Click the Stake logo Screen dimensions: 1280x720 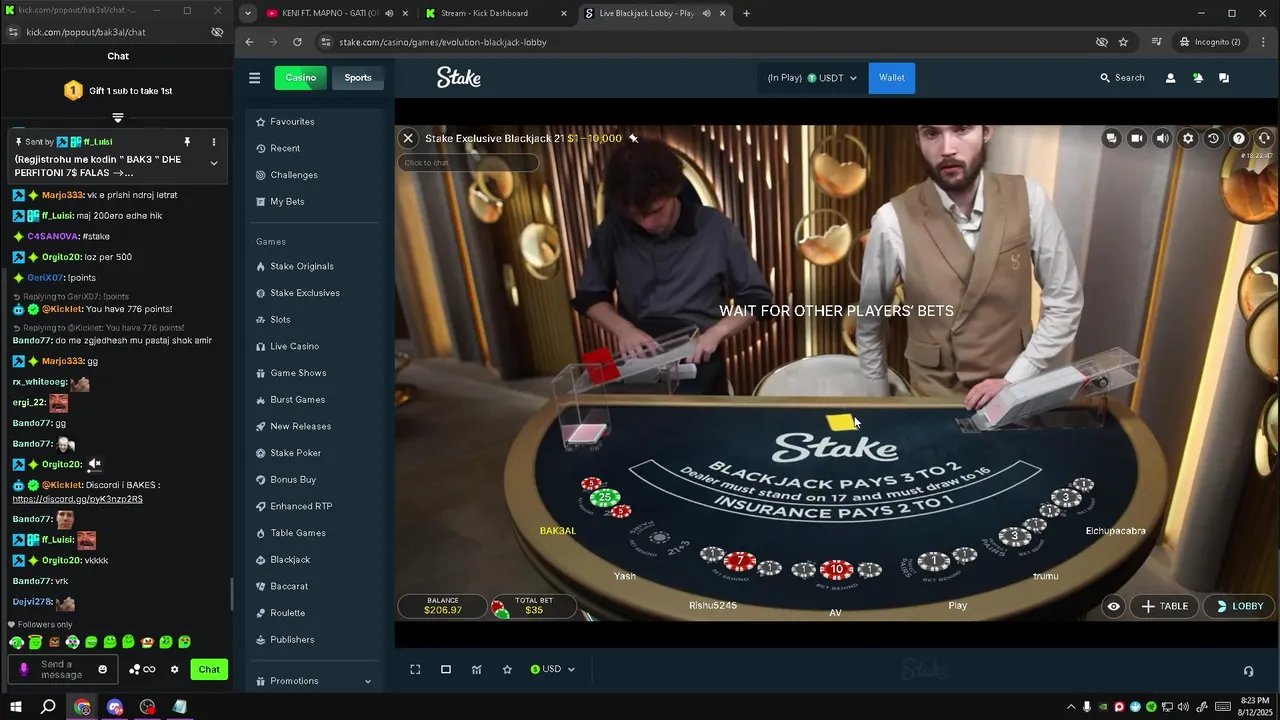[459, 78]
